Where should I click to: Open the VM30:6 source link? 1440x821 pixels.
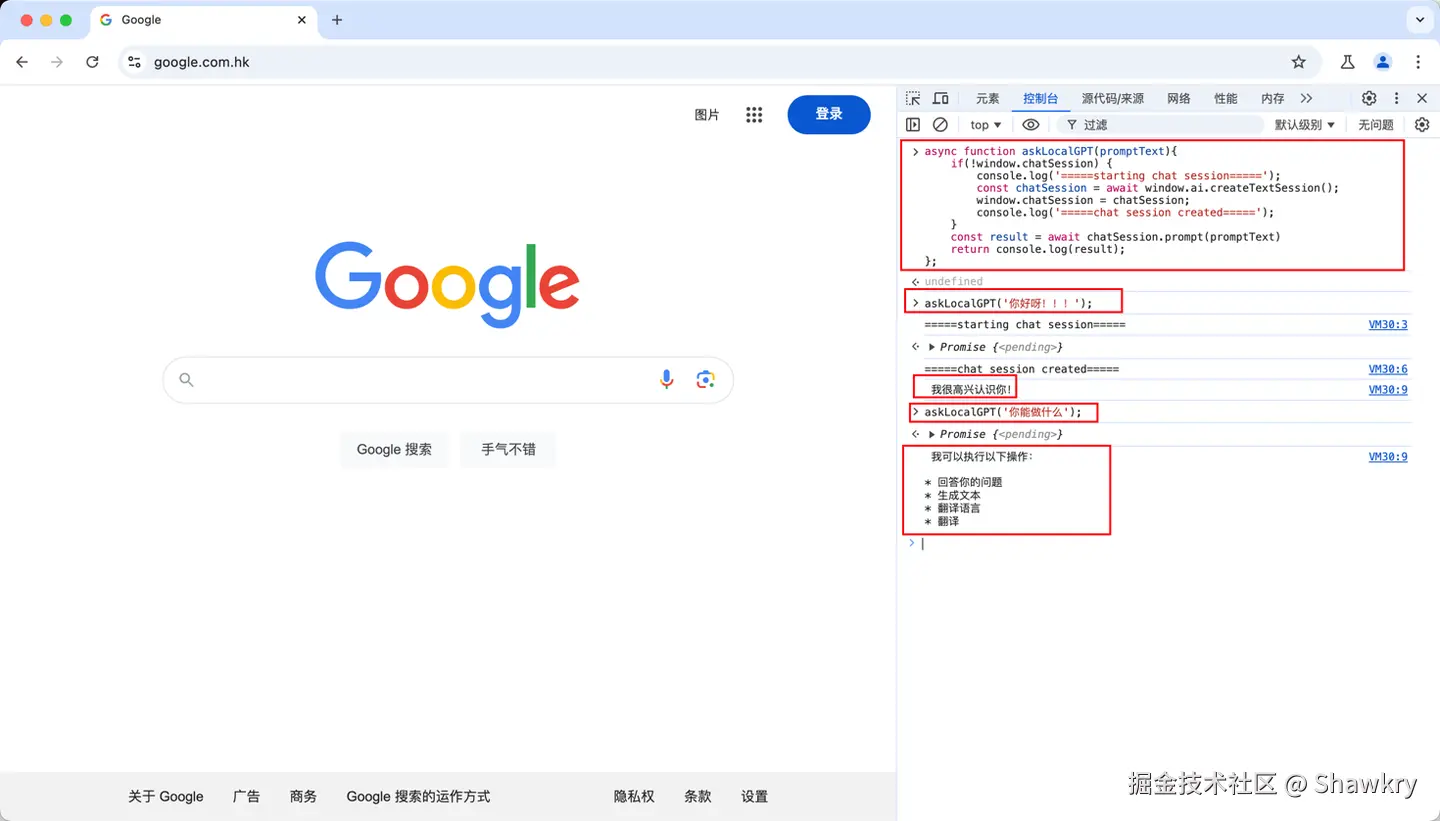[1388, 369]
